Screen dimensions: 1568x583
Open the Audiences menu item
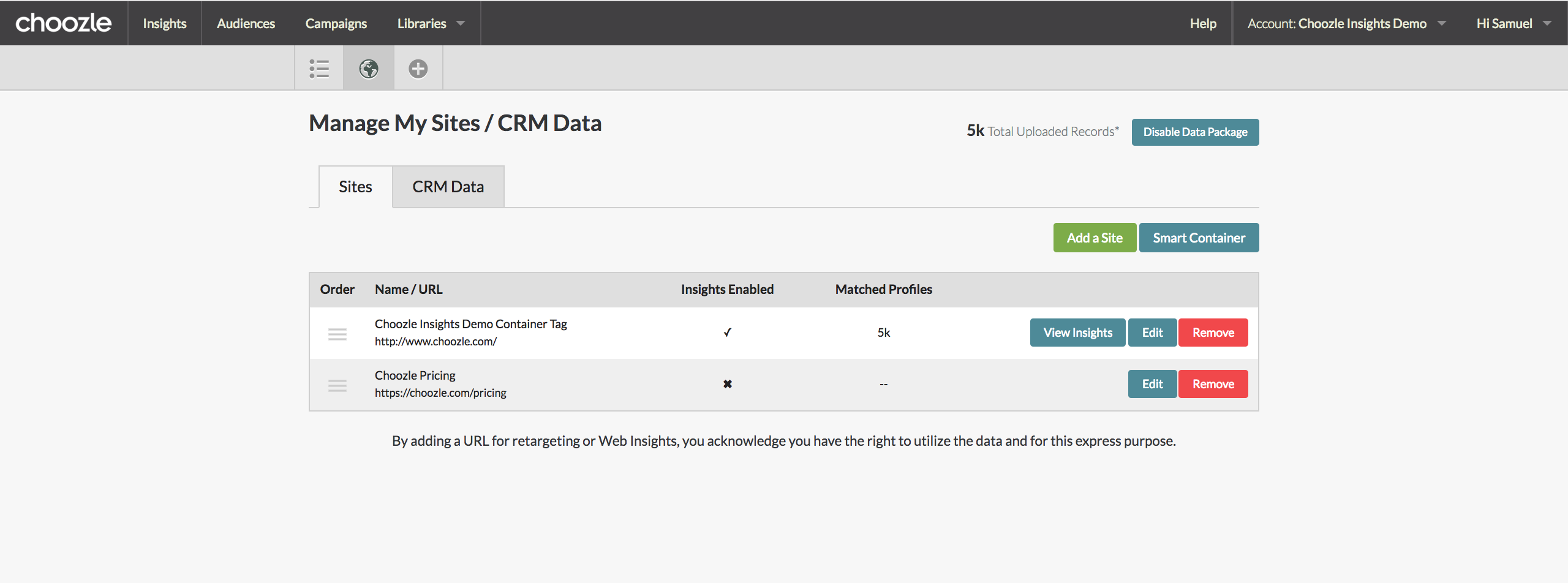pos(246,23)
